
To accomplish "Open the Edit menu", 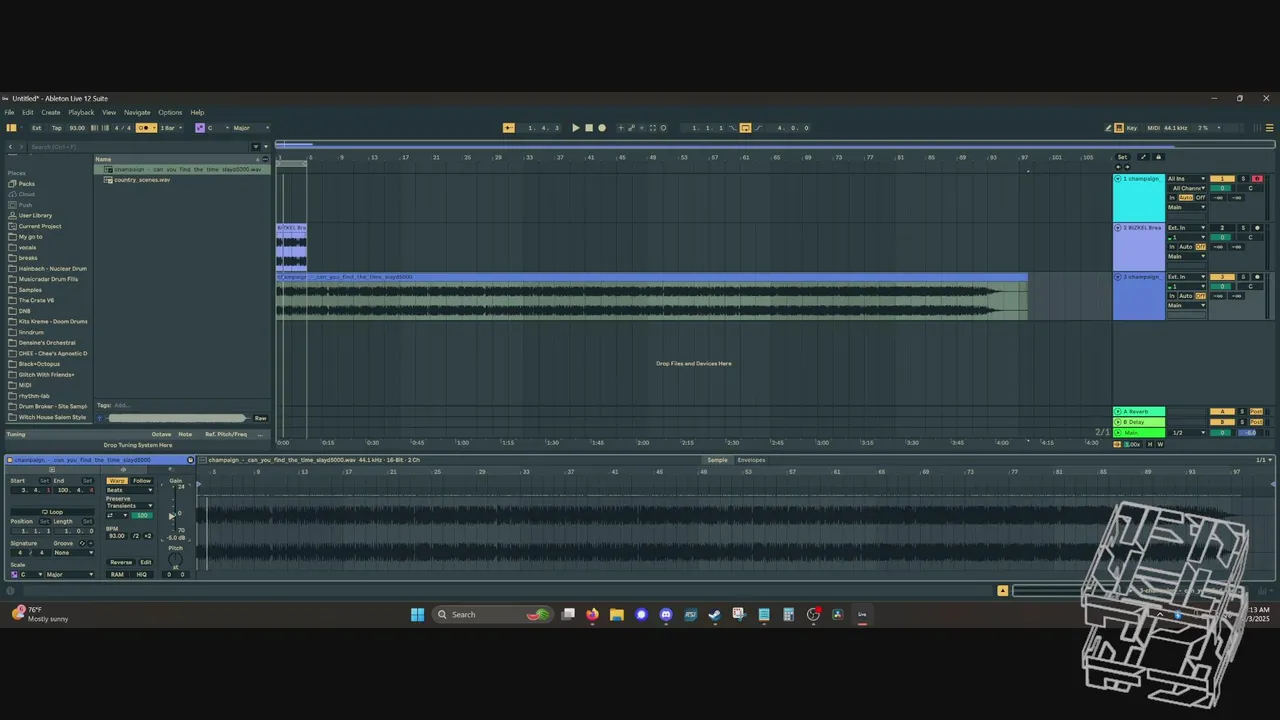I will 28,112.
